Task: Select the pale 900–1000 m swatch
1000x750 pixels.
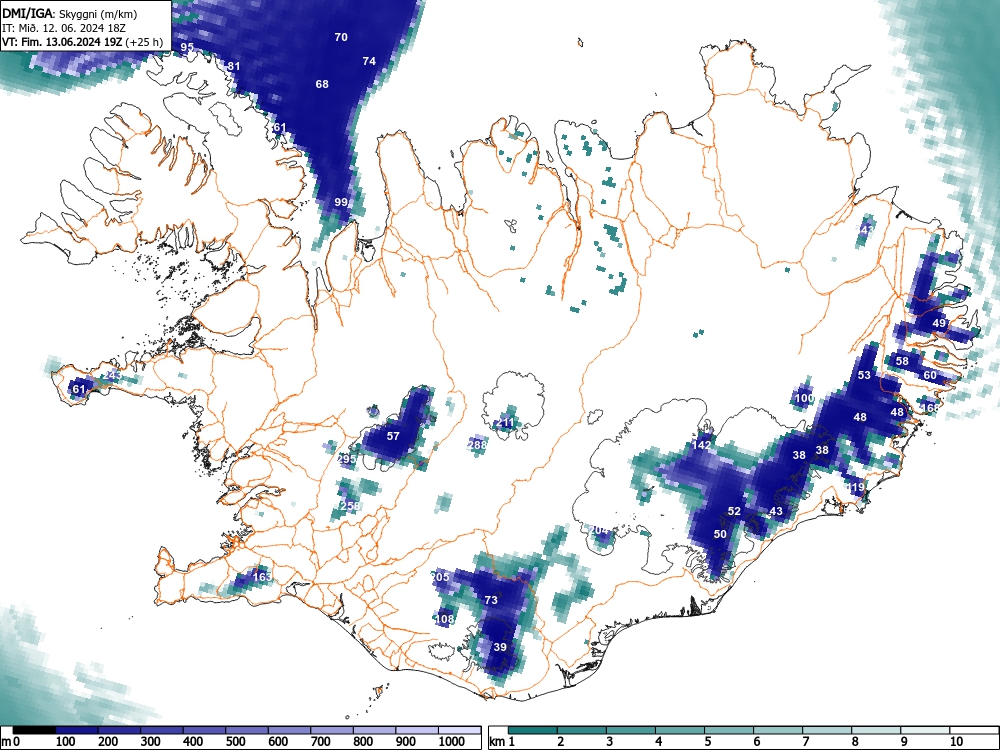Action: tap(417, 730)
